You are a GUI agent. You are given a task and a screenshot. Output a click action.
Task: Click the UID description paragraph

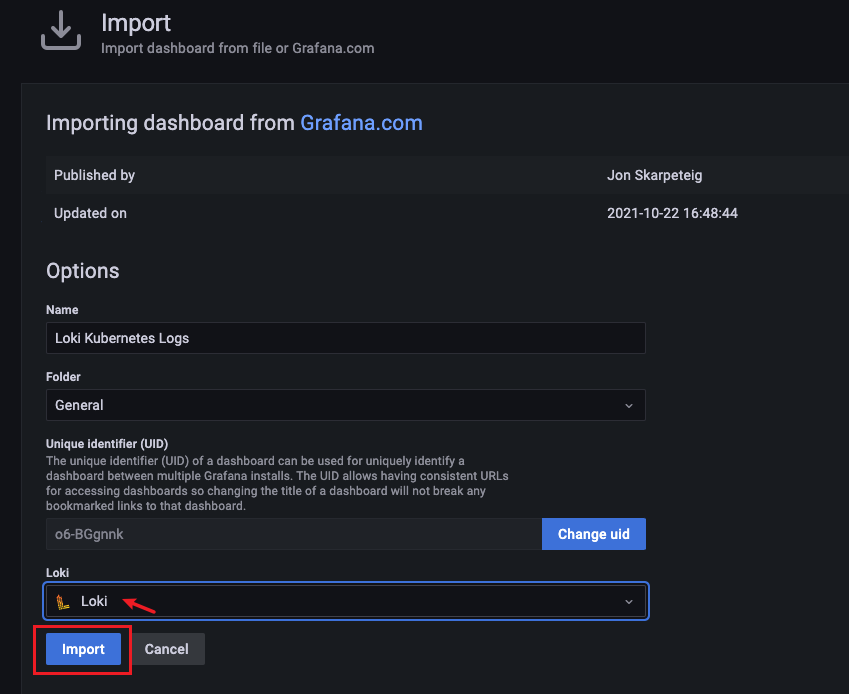pos(277,483)
